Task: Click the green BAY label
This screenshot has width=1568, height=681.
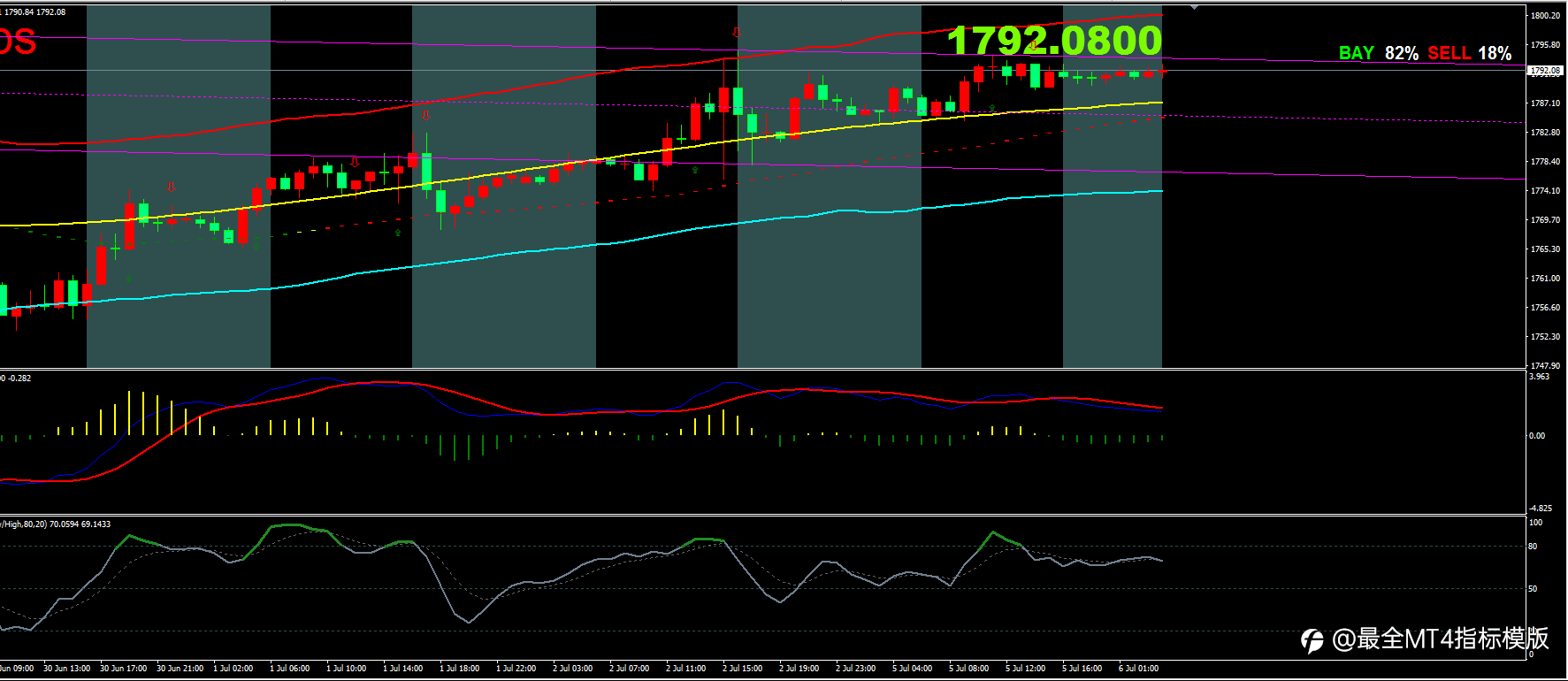Action: click(1356, 53)
